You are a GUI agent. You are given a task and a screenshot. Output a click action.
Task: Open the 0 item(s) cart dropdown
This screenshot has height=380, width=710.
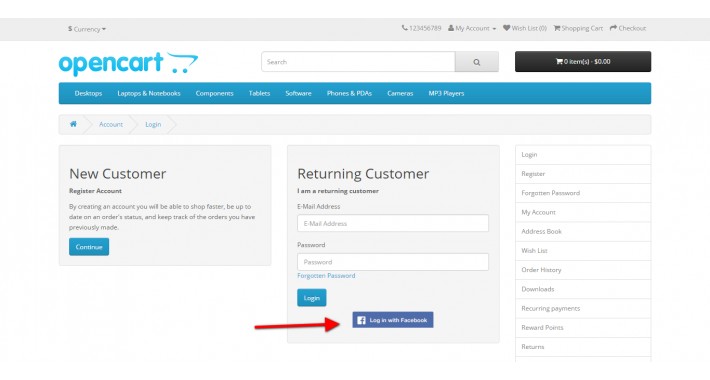583,62
